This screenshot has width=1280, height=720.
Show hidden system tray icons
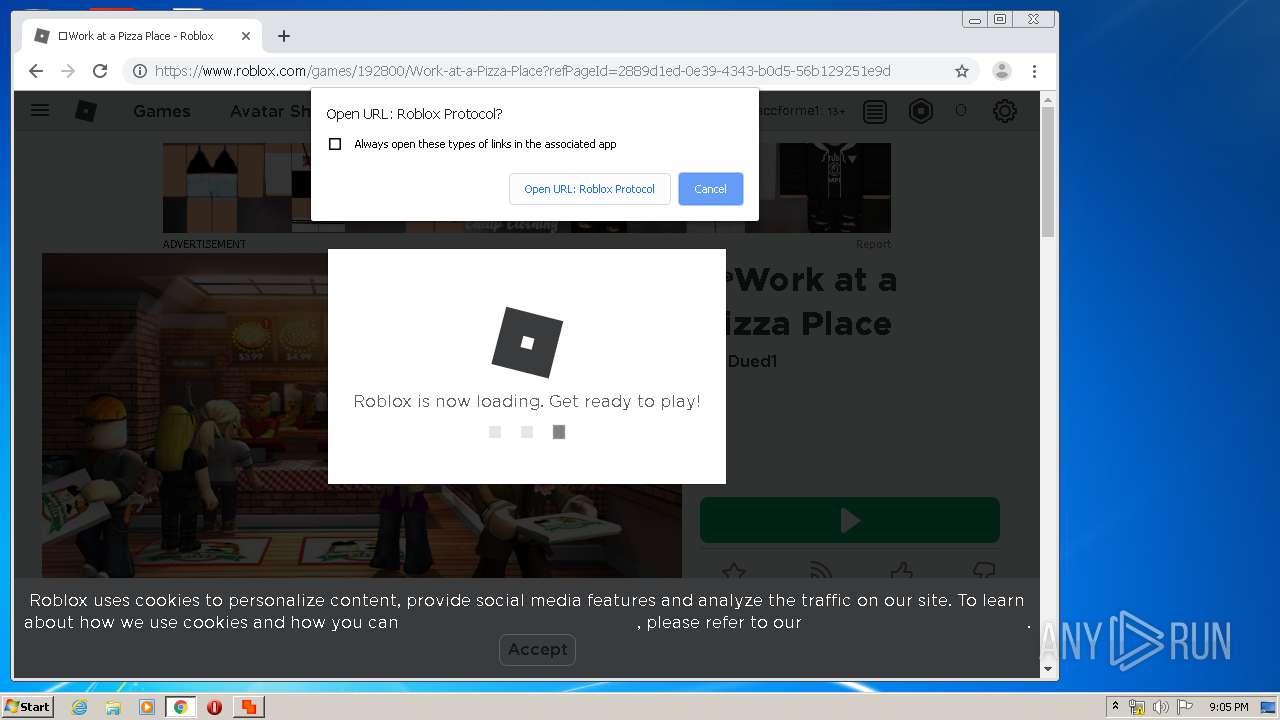pos(1116,707)
